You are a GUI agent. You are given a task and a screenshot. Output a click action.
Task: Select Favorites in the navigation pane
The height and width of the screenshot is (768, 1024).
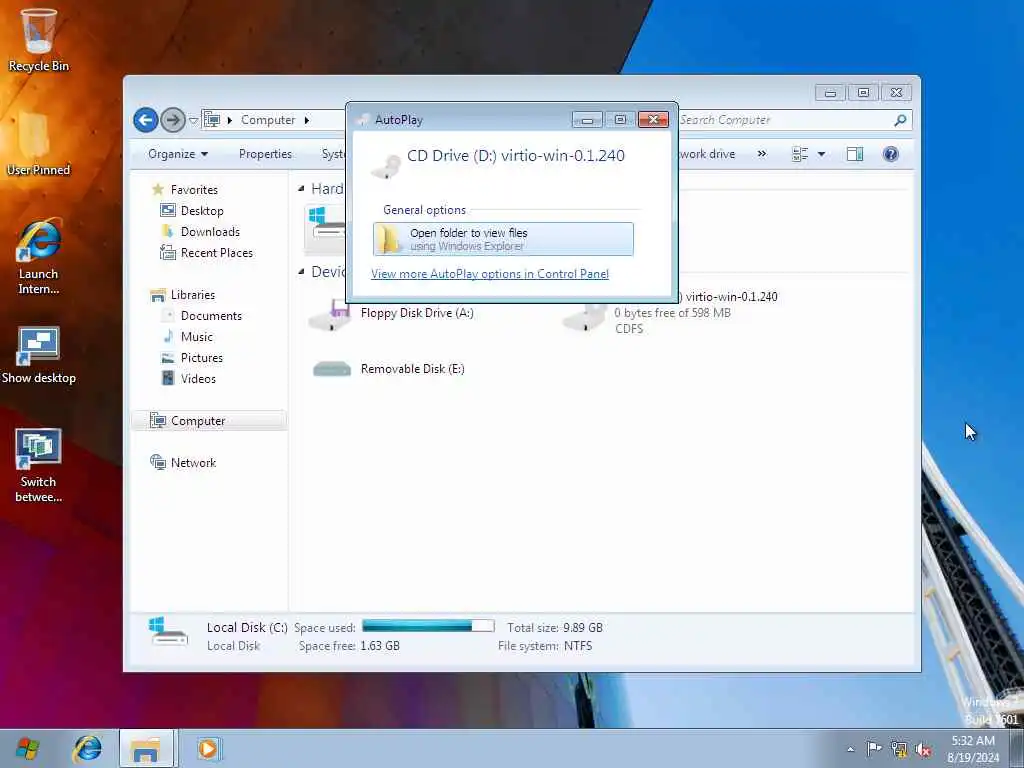pos(194,190)
